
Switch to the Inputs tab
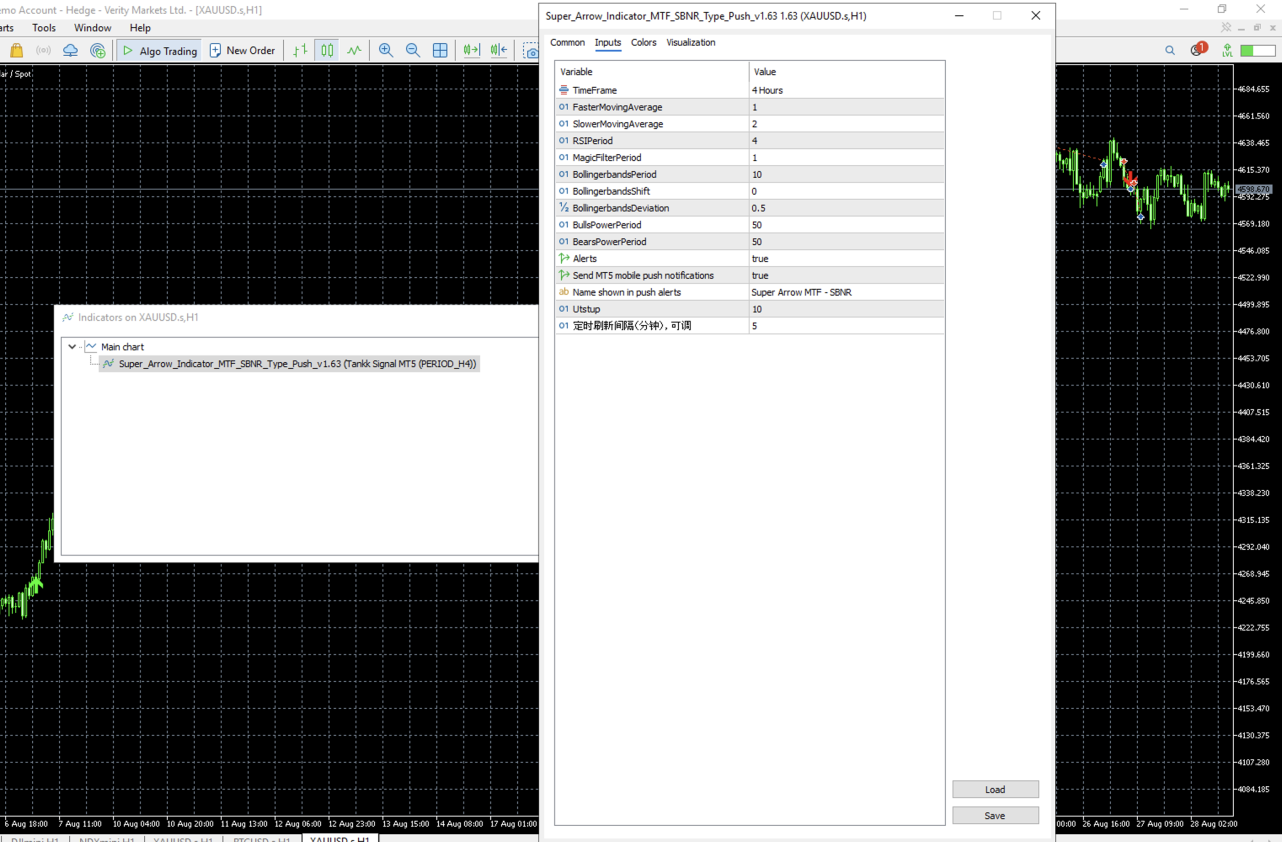tap(608, 43)
